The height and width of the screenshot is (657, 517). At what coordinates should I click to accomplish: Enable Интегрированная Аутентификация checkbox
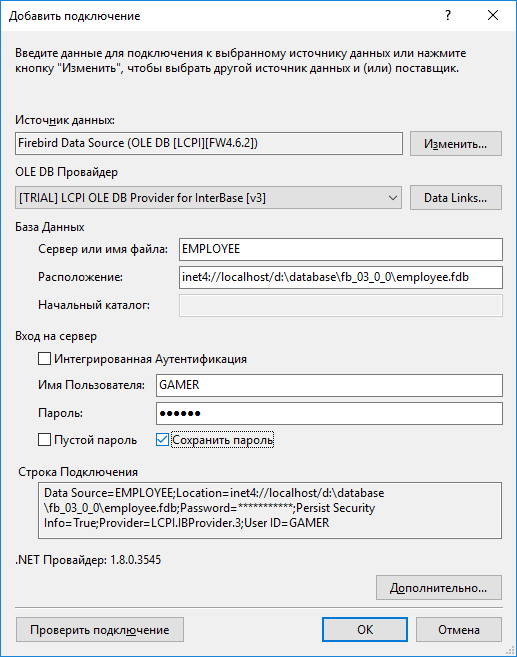pos(44,359)
